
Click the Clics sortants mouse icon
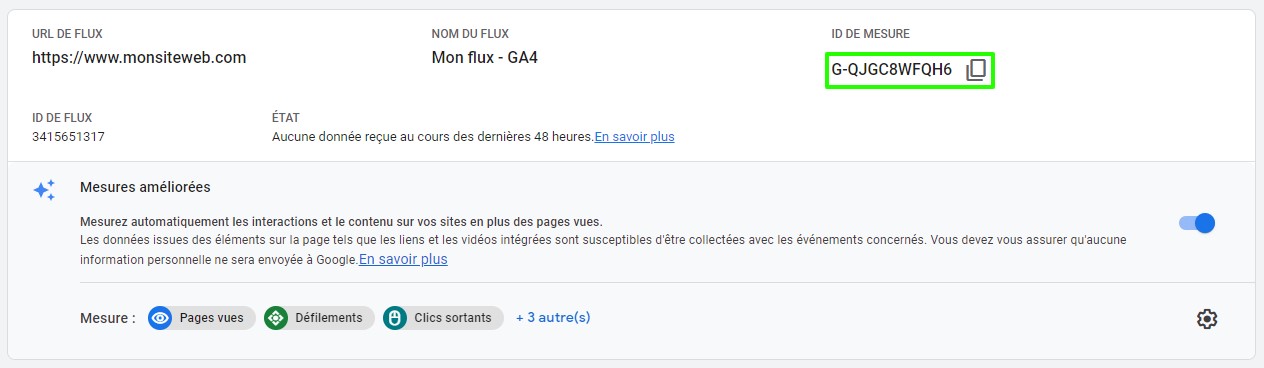point(395,318)
